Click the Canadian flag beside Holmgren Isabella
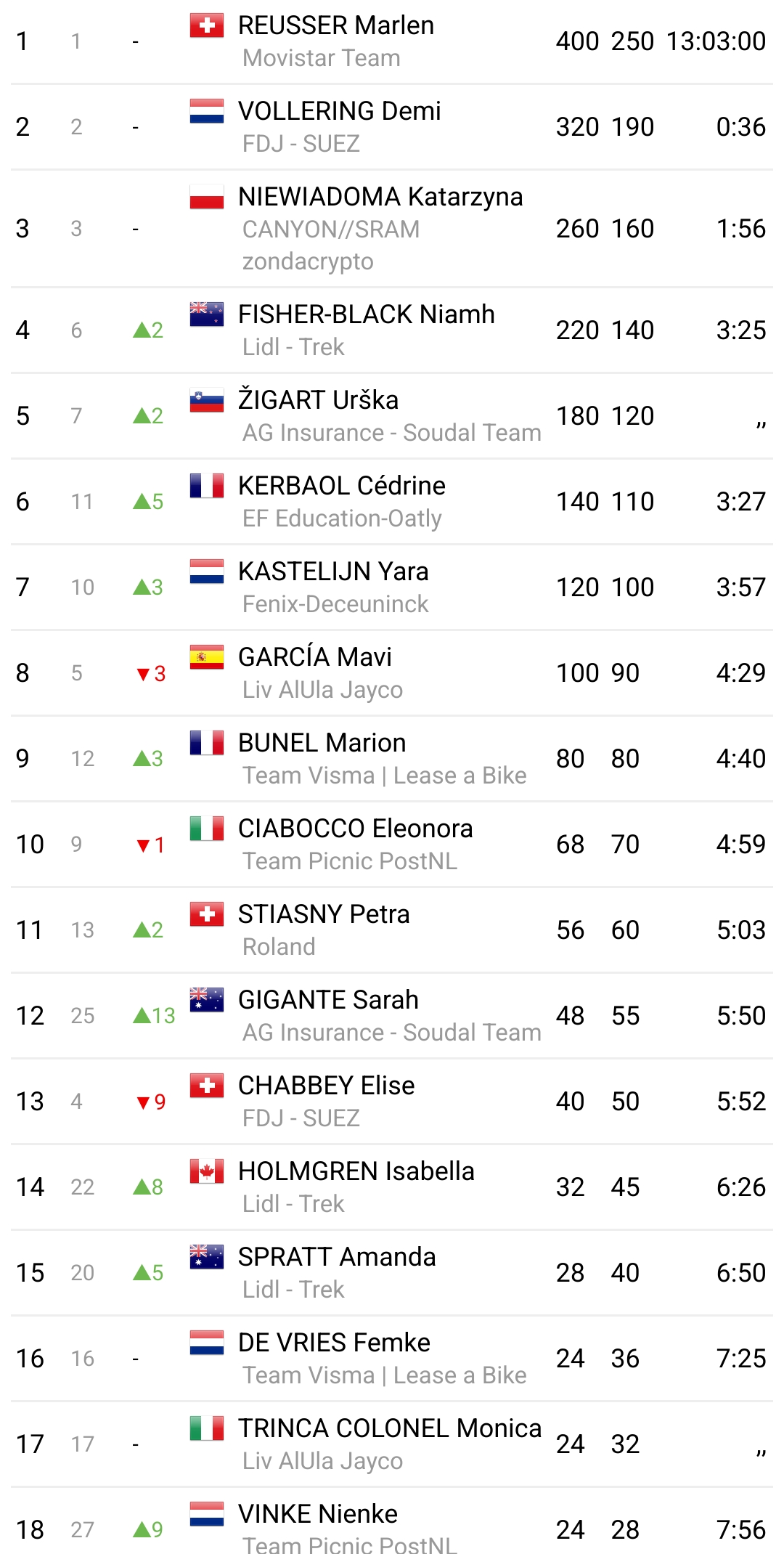 (x=207, y=1171)
